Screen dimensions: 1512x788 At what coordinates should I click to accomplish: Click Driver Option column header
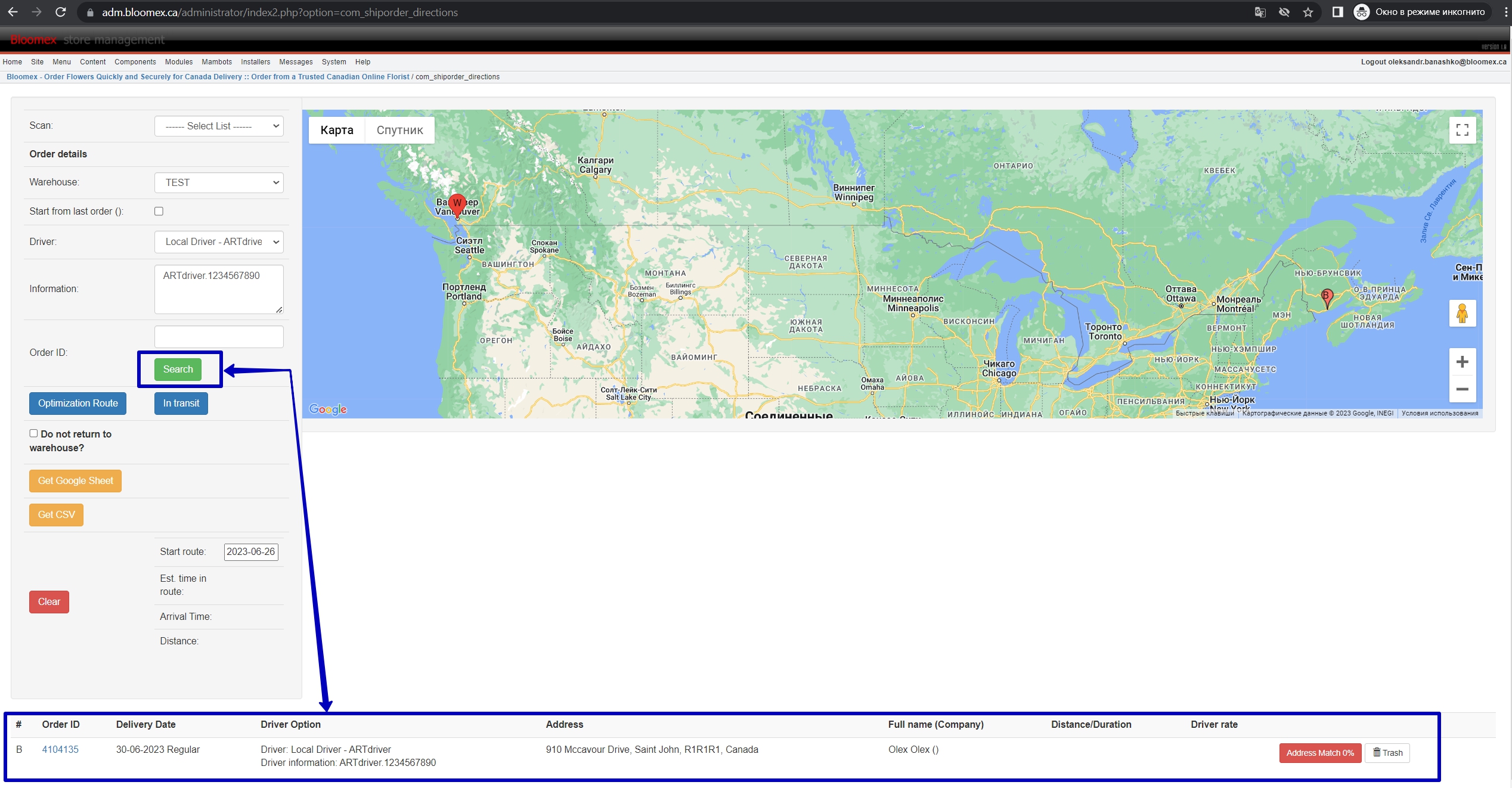(290, 724)
